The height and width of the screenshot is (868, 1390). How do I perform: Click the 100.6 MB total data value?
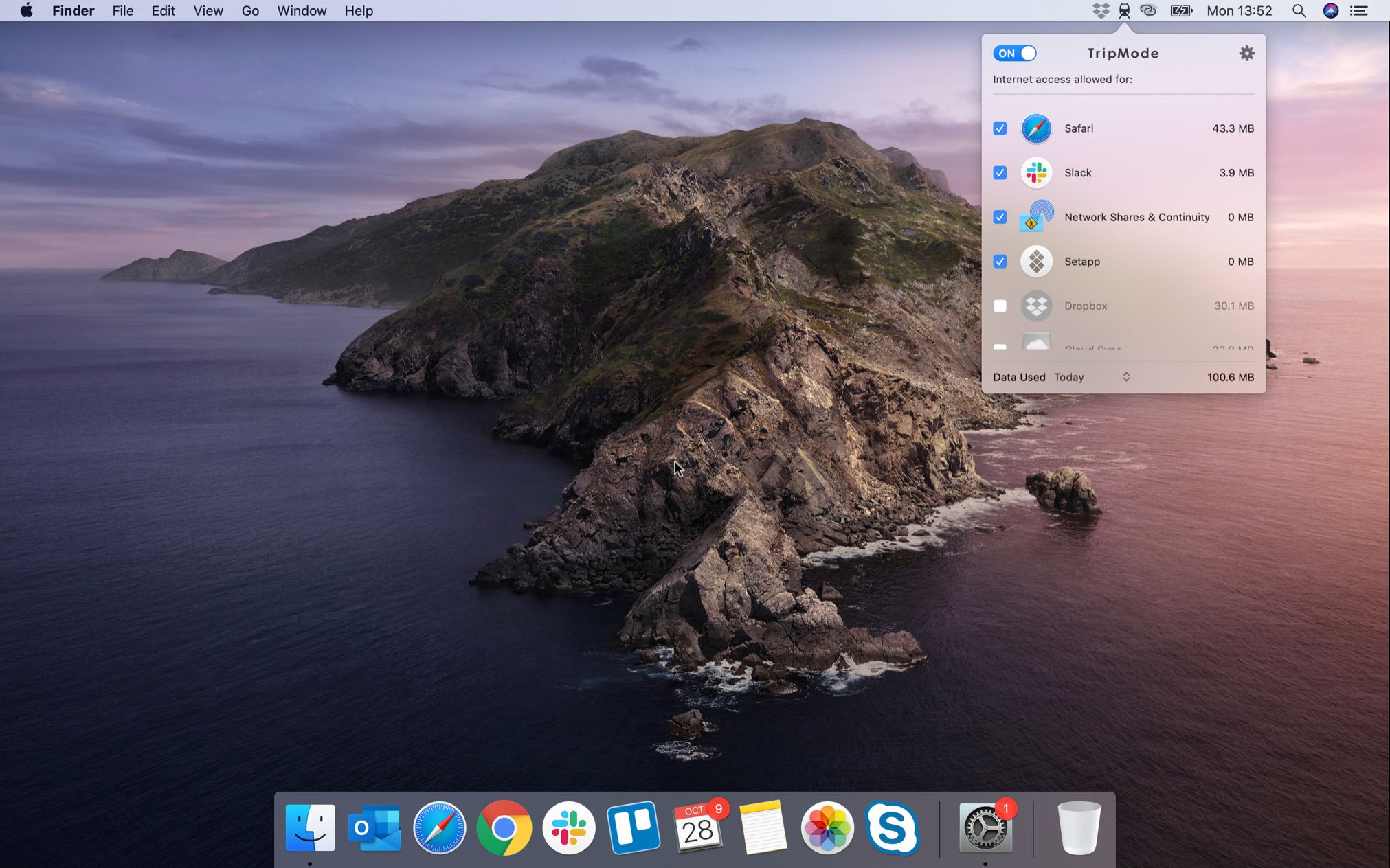(1230, 377)
